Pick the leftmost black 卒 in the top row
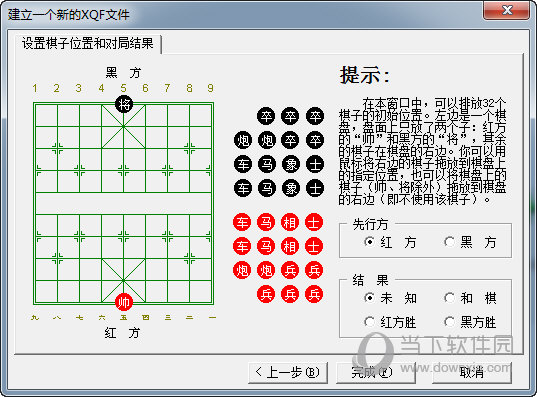This screenshot has width=537, height=397. (x=266, y=116)
